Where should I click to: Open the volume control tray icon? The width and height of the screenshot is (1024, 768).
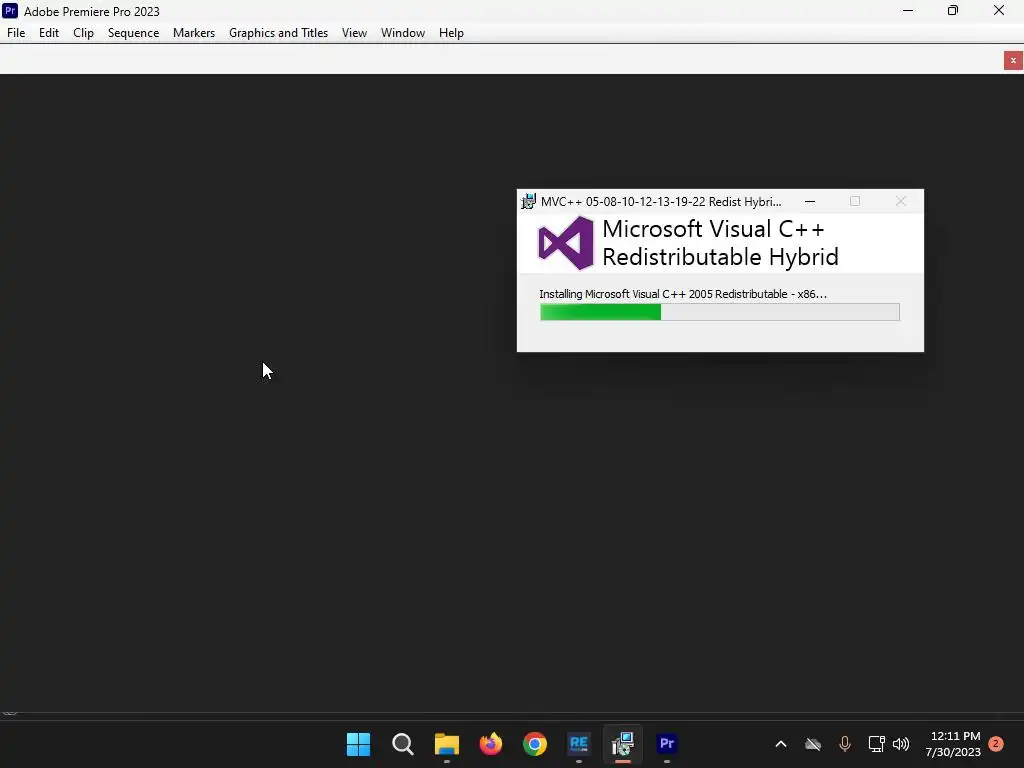[x=901, y=744]
